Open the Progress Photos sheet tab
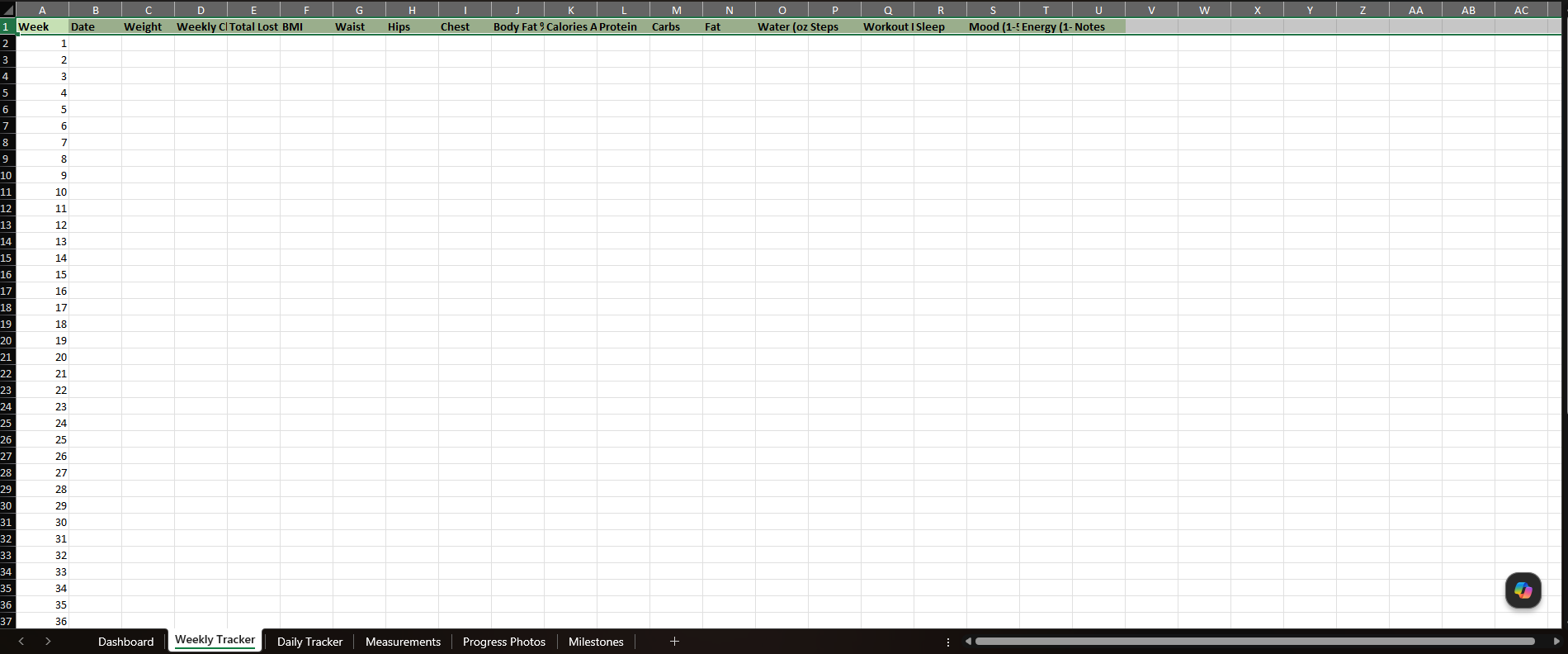The image size is (1568, 654). tap(504, 642)
